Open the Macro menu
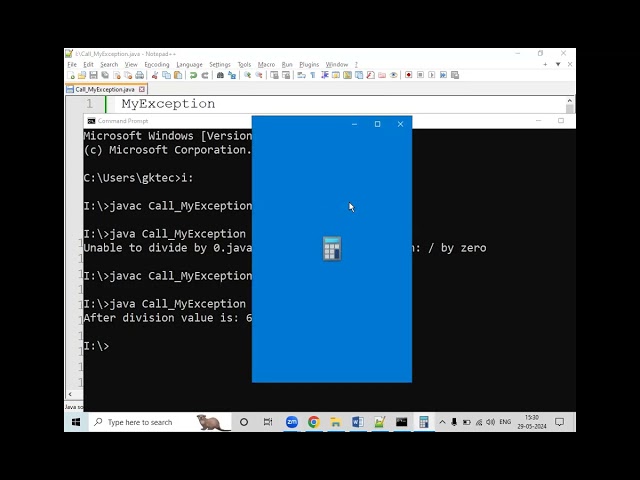 [x=266, y=64]
